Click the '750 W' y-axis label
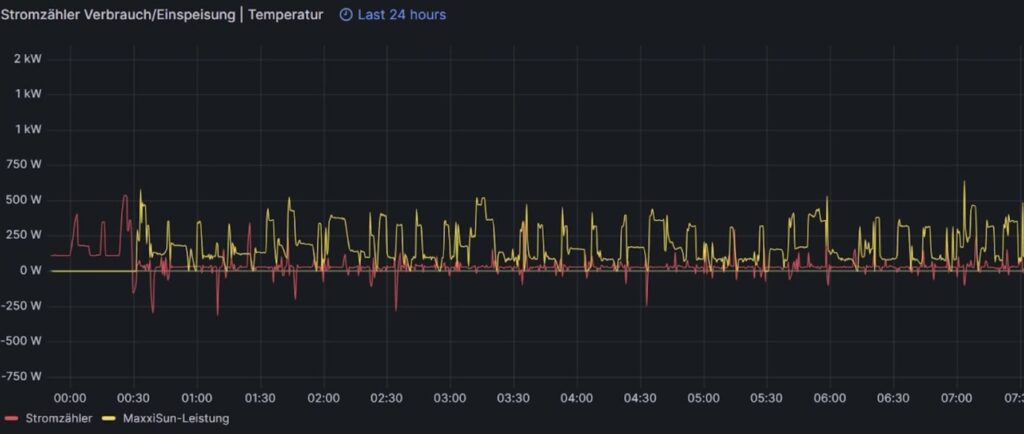Viewport: 1024px width, 434px height. coord(23,164)
